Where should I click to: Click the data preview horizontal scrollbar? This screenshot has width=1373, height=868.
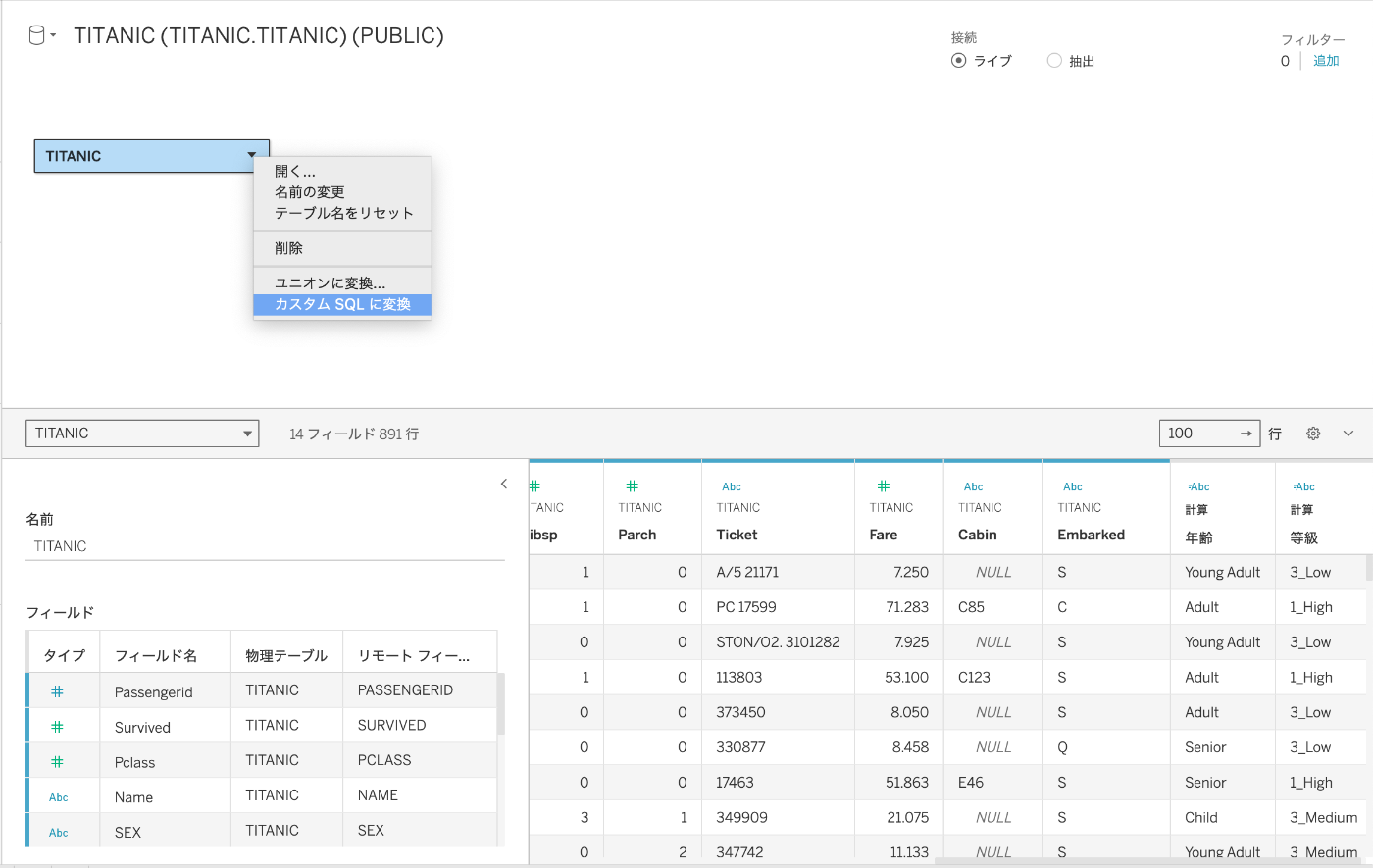click(x=1147, y=862)
